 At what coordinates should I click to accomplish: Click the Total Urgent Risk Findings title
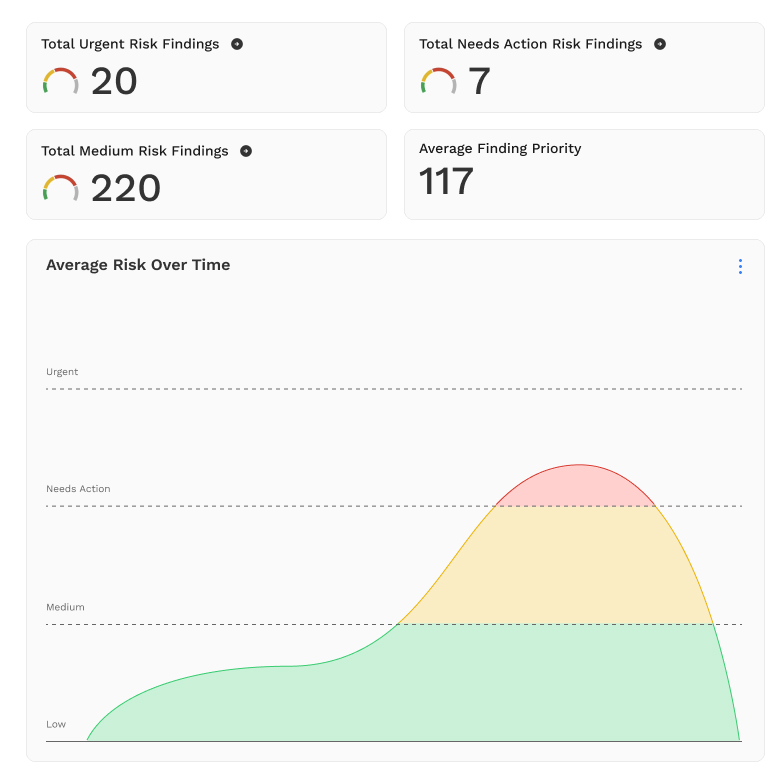click(130, 44)
